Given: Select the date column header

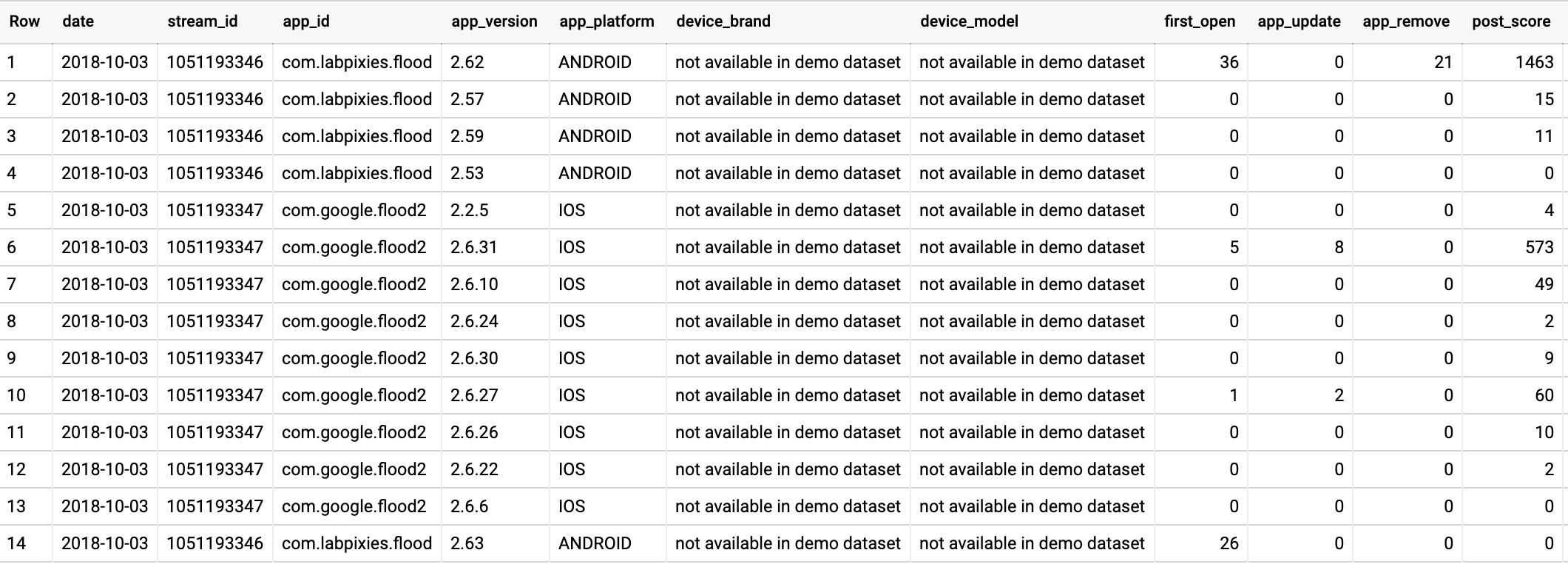Looking at the screenshot, I should [78, 21].
